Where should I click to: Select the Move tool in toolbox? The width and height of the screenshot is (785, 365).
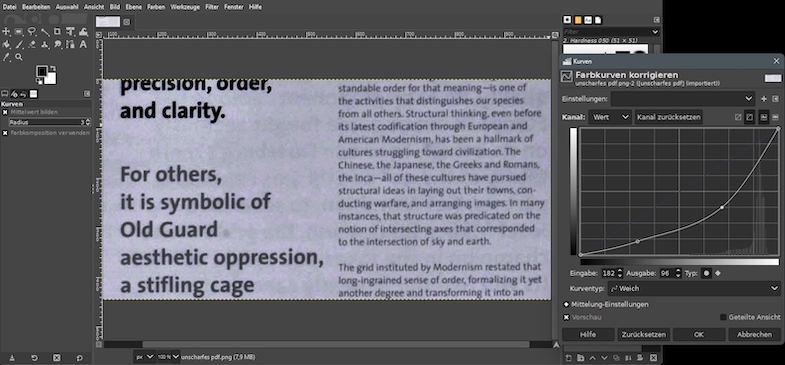pos(6,32)
